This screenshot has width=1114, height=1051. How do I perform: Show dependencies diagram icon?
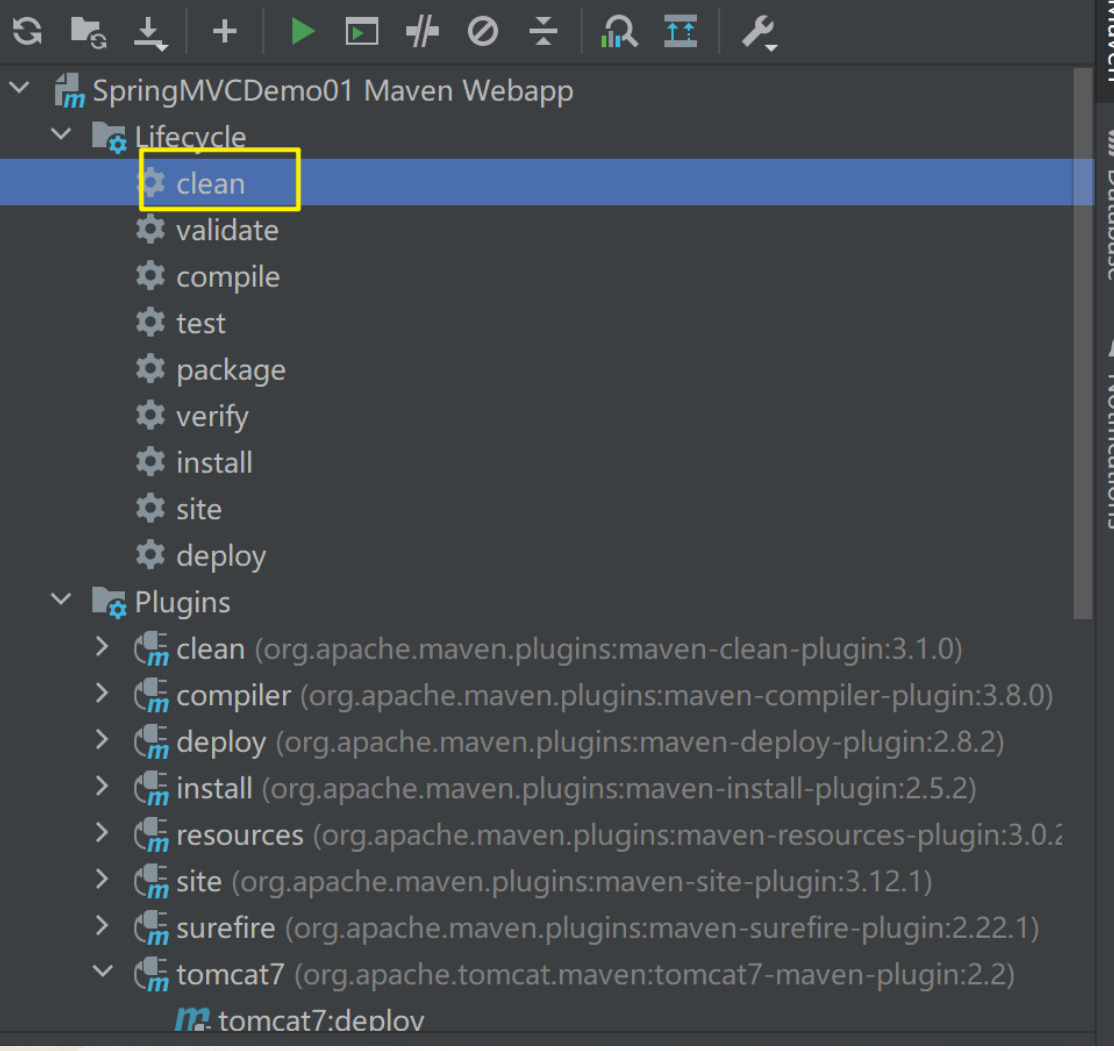[680, 31]
